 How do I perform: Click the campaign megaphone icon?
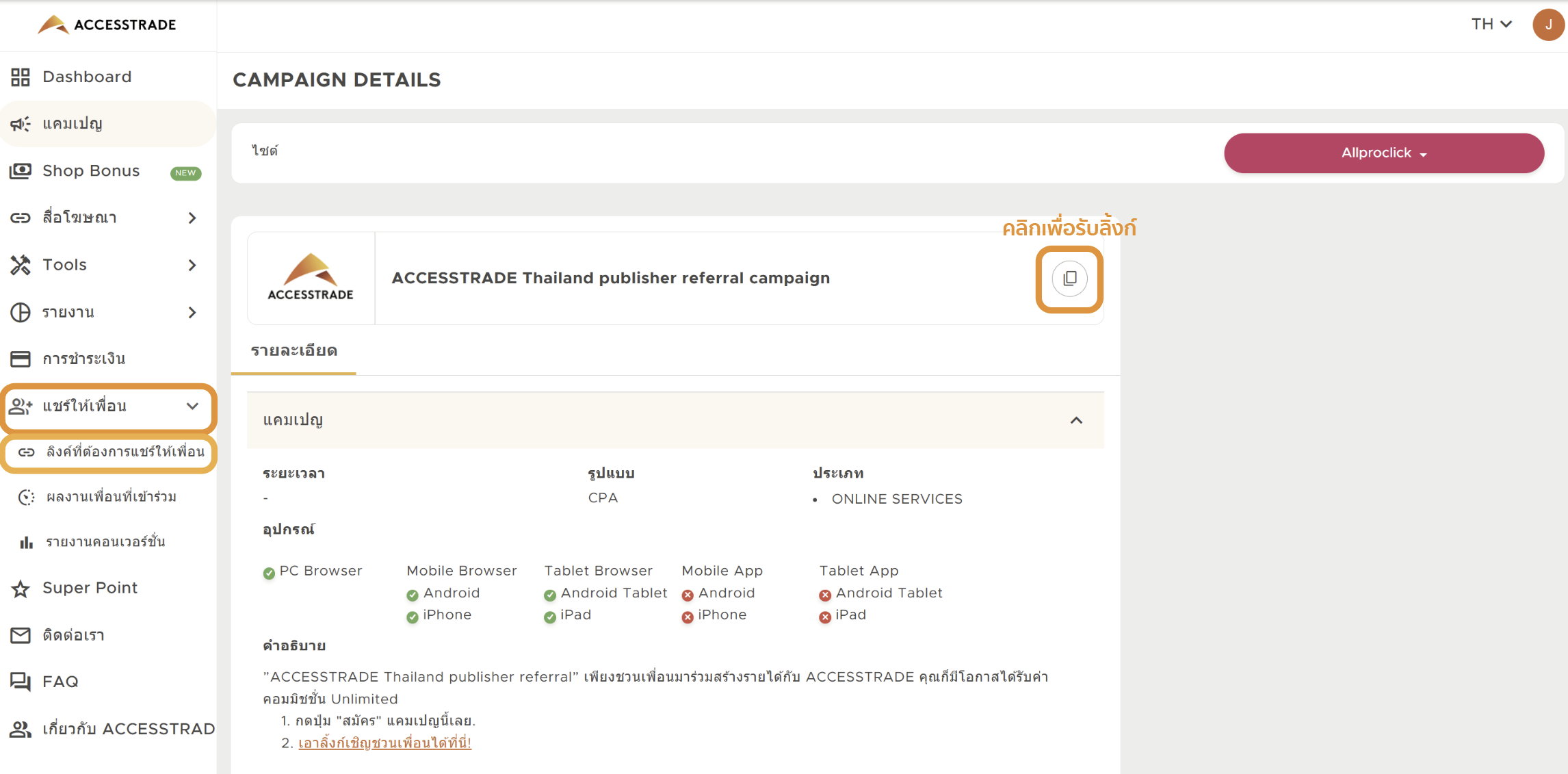tap(21, 124)
